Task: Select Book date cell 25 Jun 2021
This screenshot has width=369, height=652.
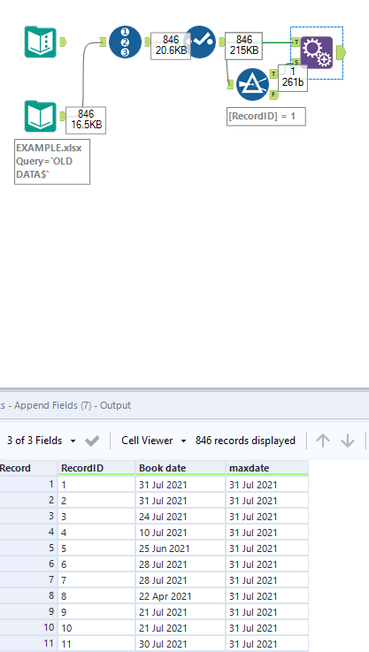Action: click(180, 548)
